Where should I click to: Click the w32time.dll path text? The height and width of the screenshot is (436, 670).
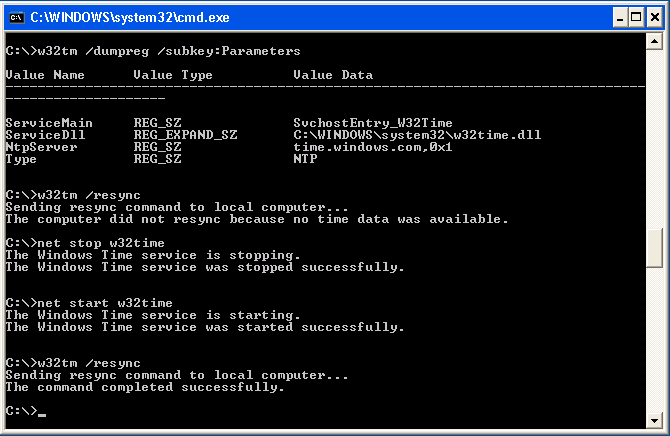coord(417,135)
